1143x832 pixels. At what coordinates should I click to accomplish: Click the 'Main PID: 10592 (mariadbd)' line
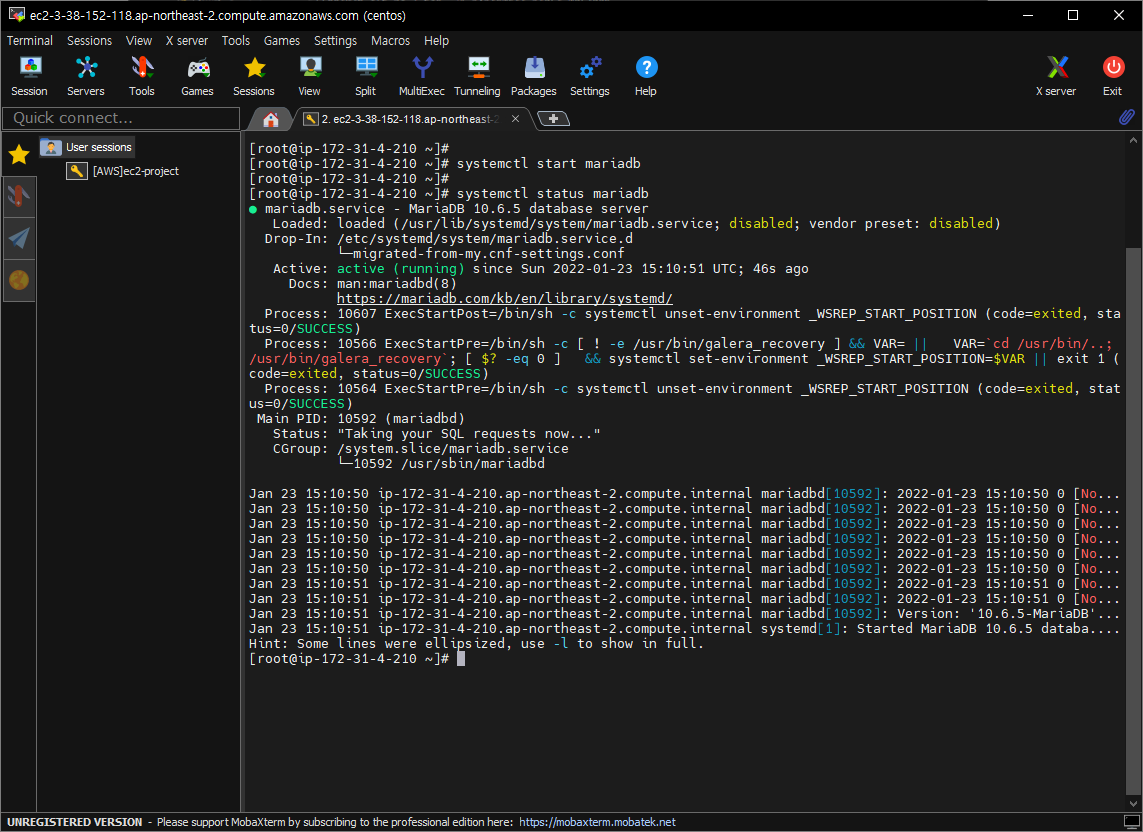tap(360, 419)
